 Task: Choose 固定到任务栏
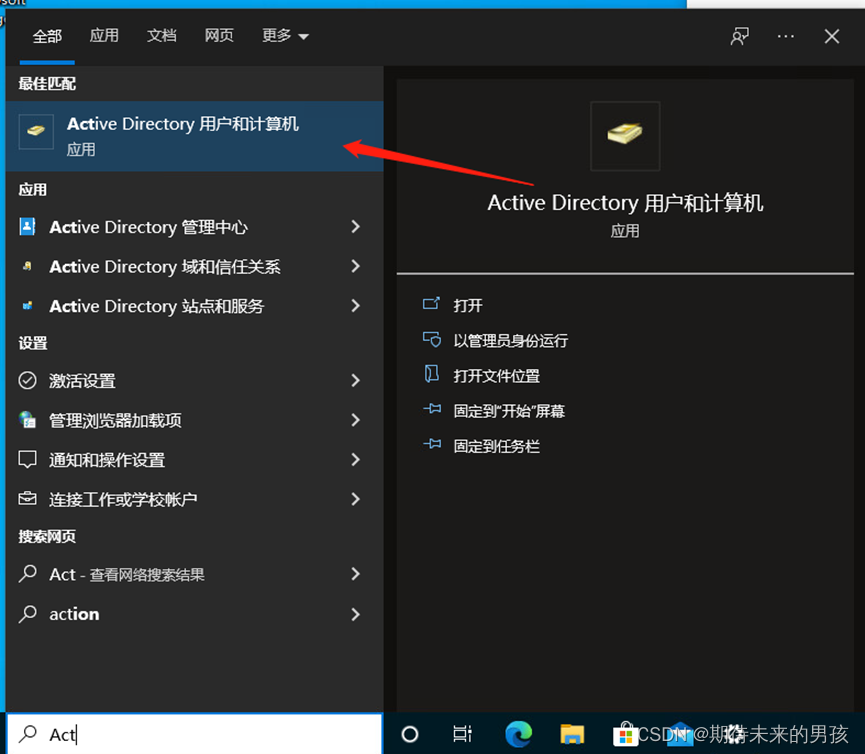[x=496, y=446]
